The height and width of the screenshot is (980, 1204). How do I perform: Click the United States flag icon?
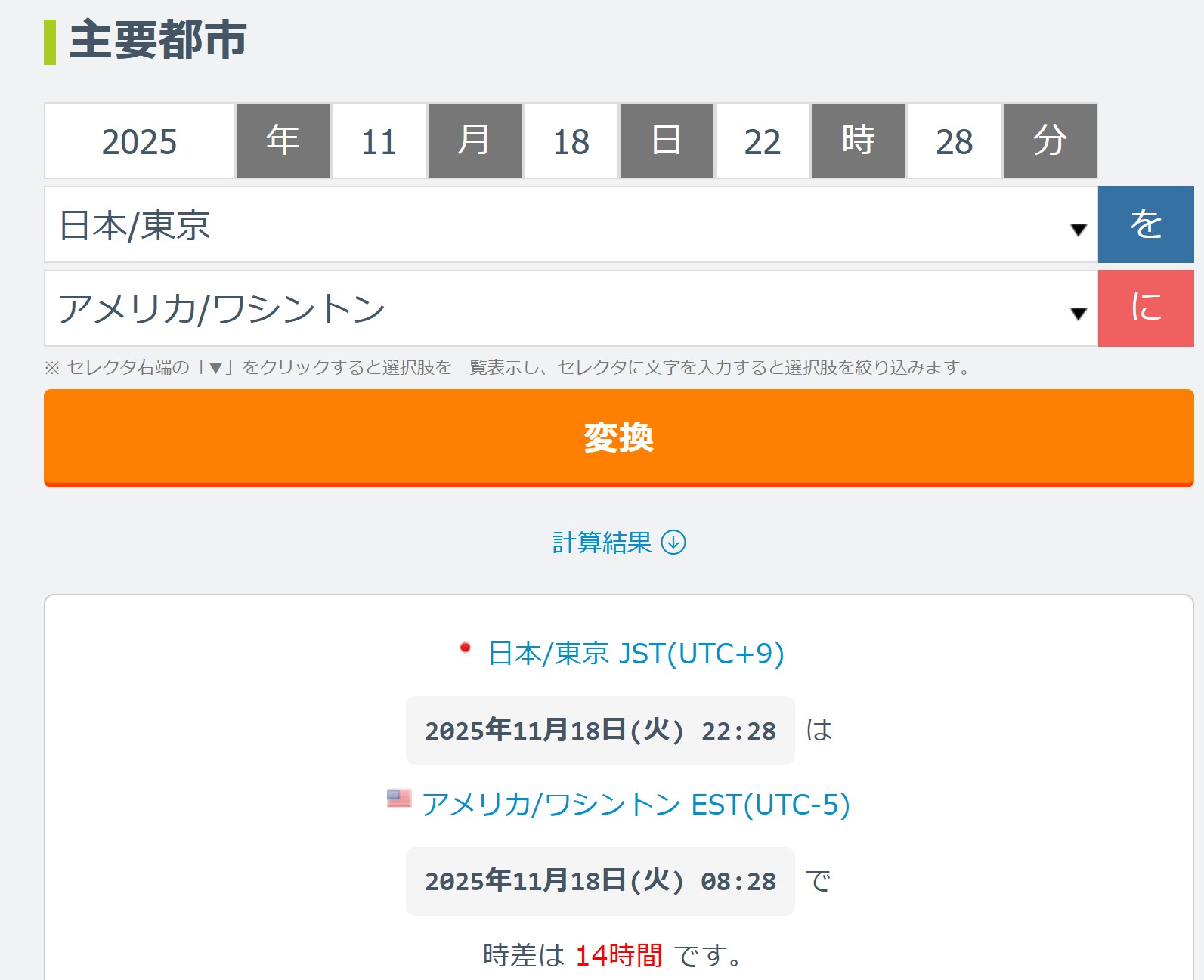(x=399, y=799)
